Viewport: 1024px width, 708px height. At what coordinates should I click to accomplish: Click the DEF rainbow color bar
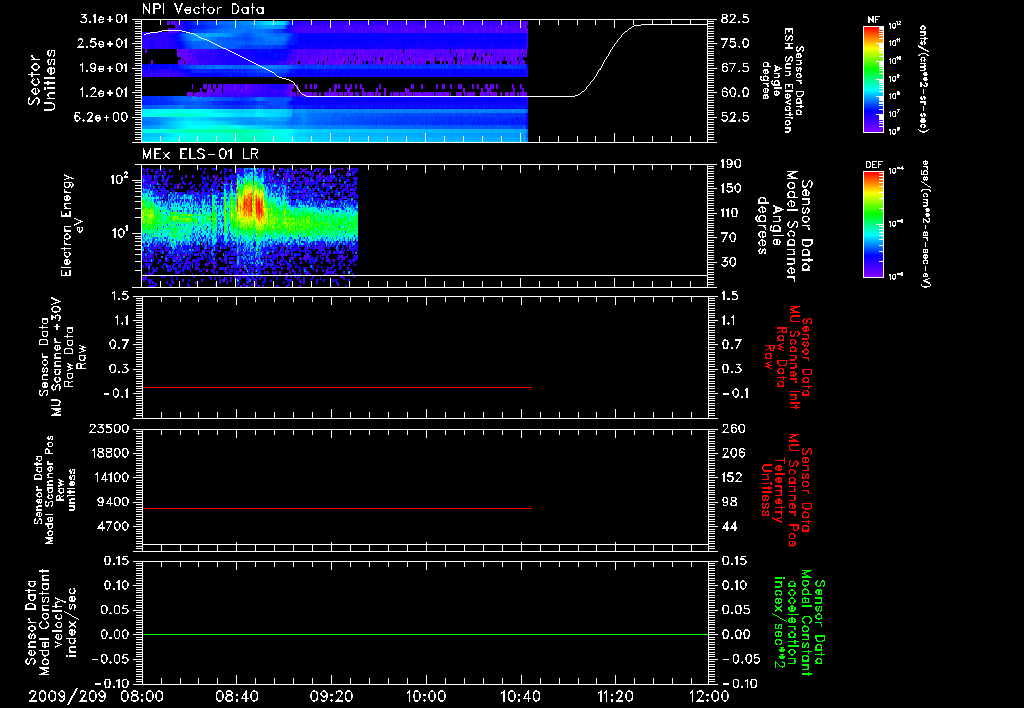[874, 225]
